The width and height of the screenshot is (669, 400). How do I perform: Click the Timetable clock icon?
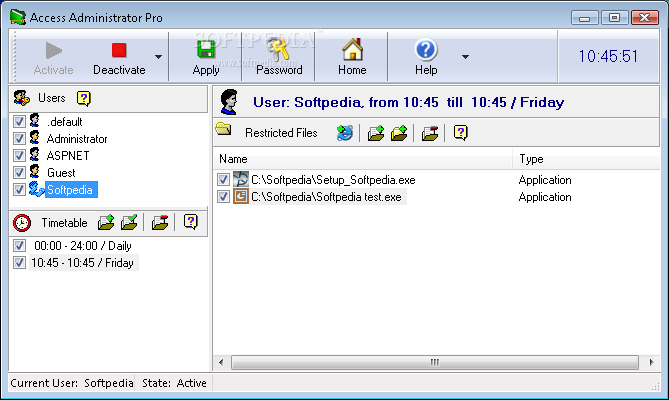[x=22, y=223]
